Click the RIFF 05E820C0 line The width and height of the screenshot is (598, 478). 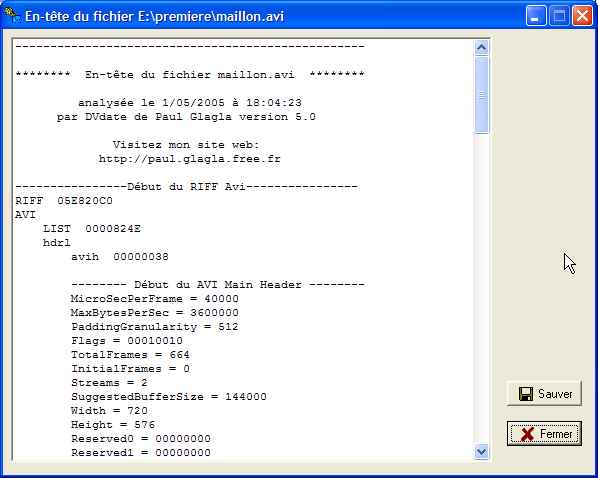(x=64, y=201)
